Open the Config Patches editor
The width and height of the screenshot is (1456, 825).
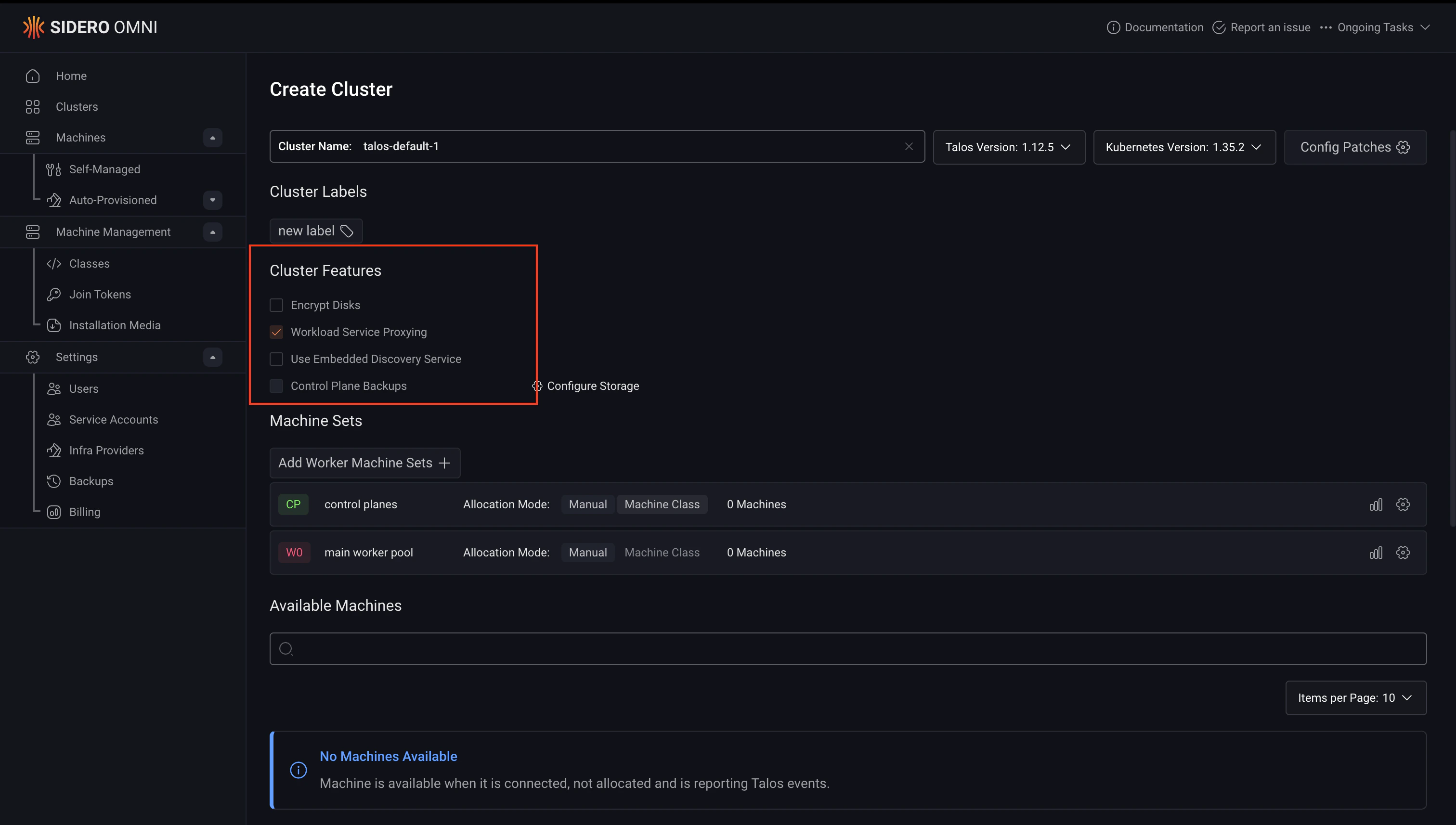click(1354, 147)
